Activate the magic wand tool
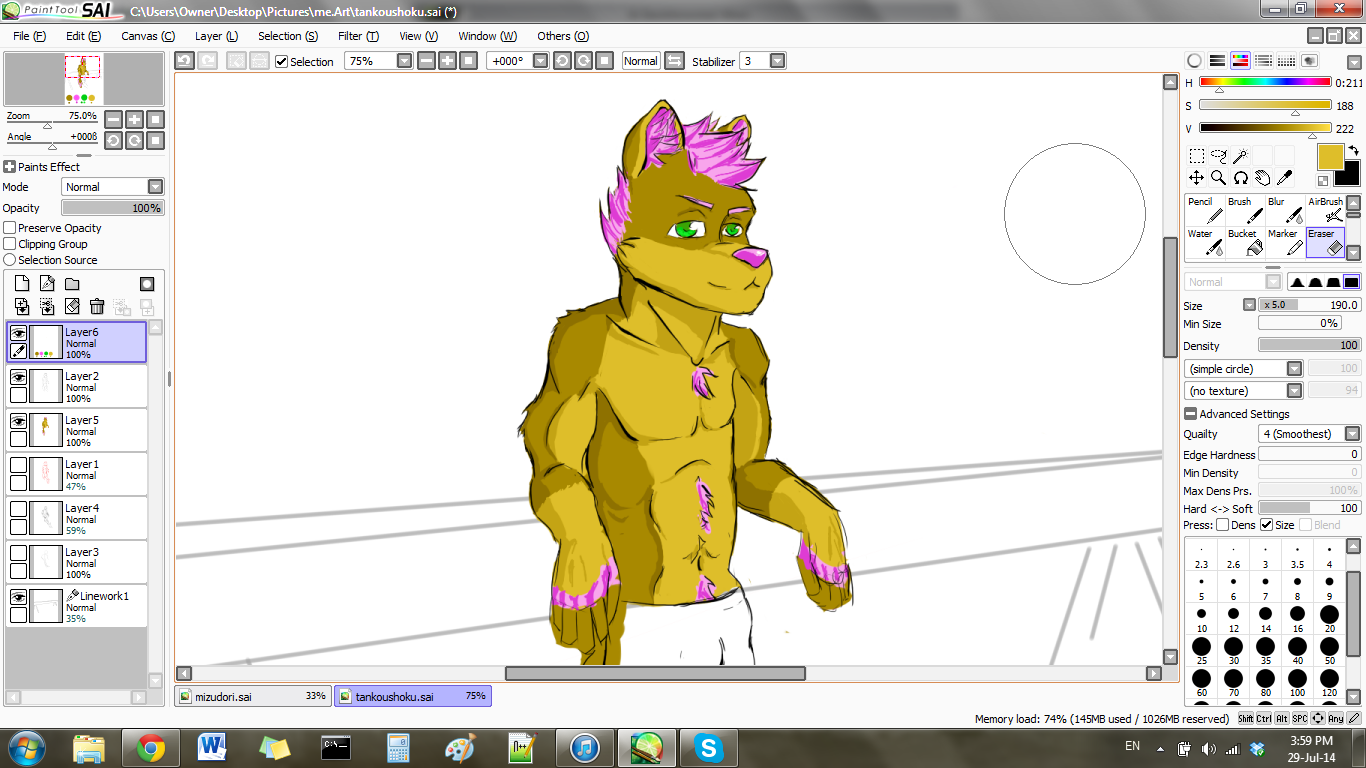Screen dimensions: 1366x768 (x=1241, y=156)
